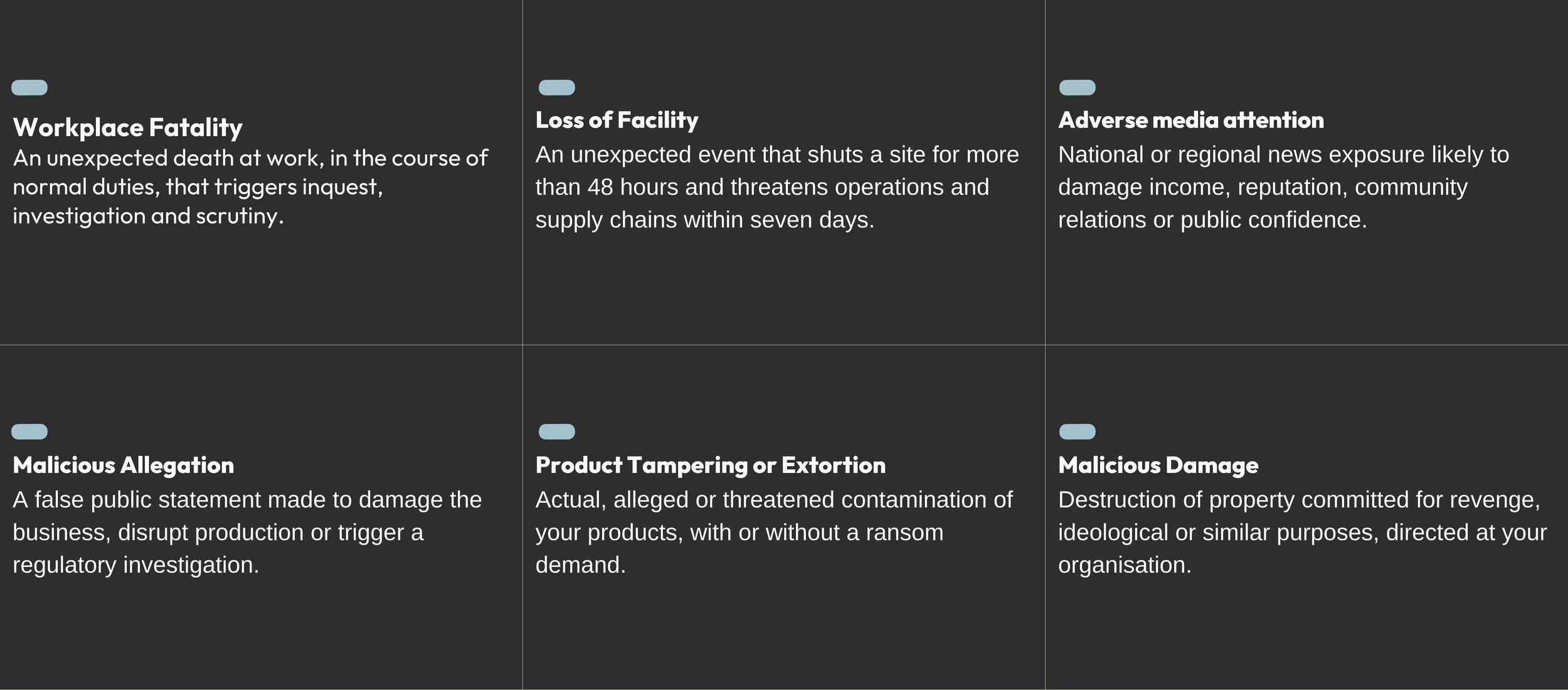The width and height of the screenshot is (1568, 690).
Task: Select the Loss of Facility heading
Action: tap(617, 120)
